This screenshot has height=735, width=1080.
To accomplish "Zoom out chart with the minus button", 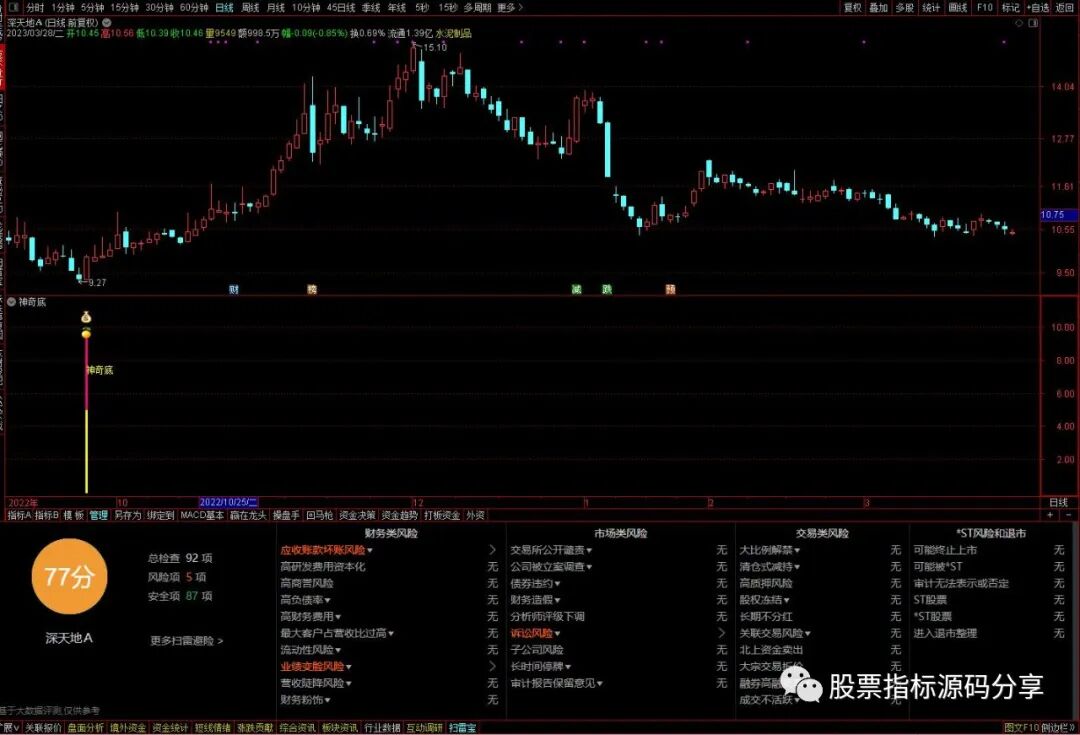I will [x=1068, y=515].
